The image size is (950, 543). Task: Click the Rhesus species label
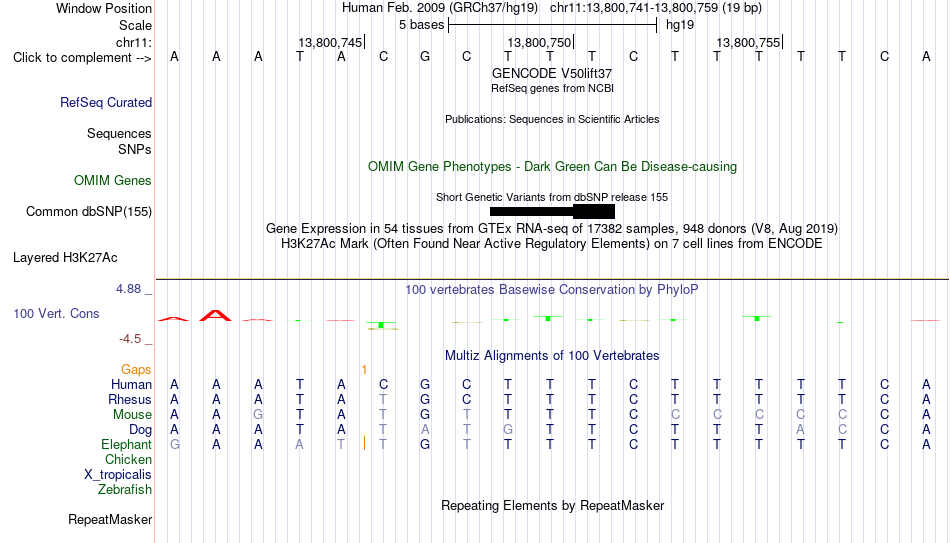130,400
